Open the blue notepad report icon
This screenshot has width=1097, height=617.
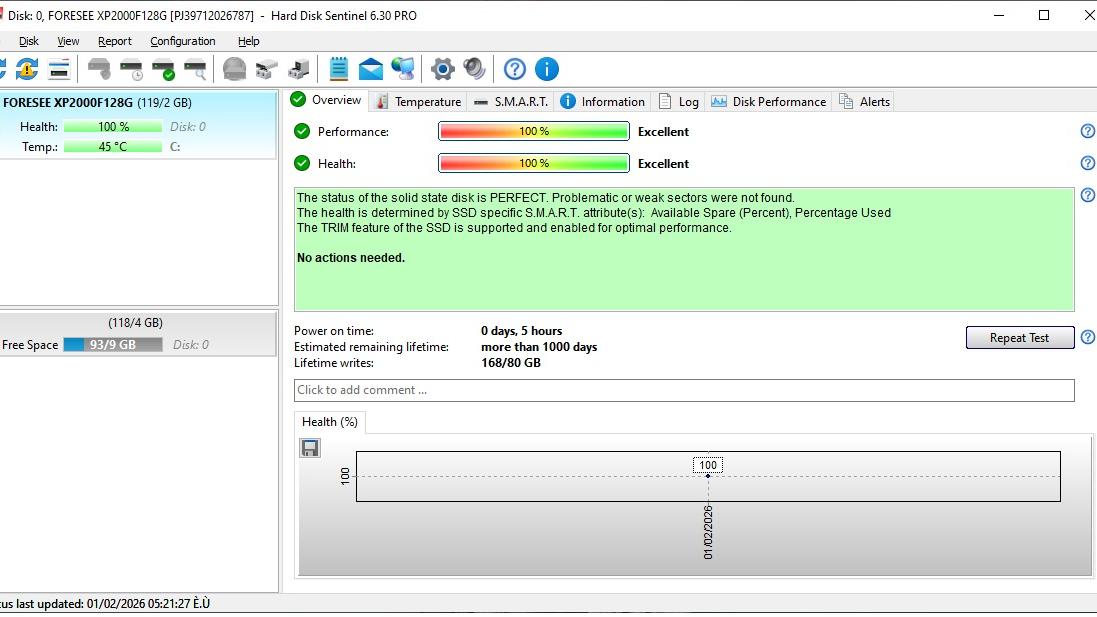click(339, 69)
